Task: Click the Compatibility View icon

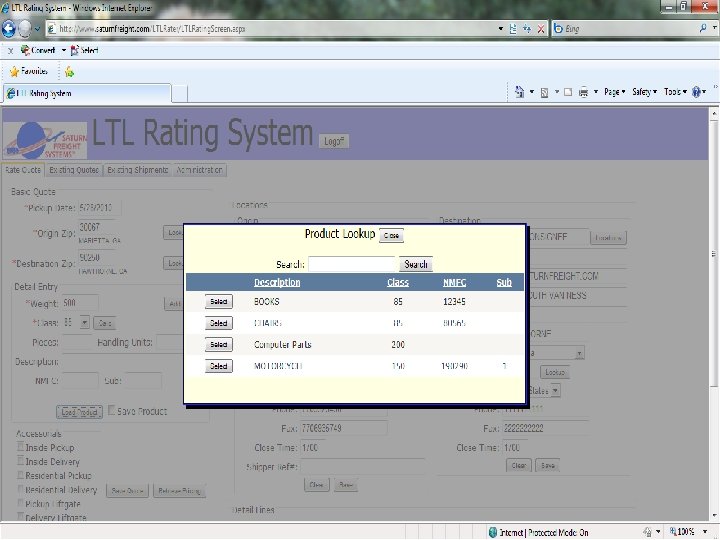Action: [513, 29]
